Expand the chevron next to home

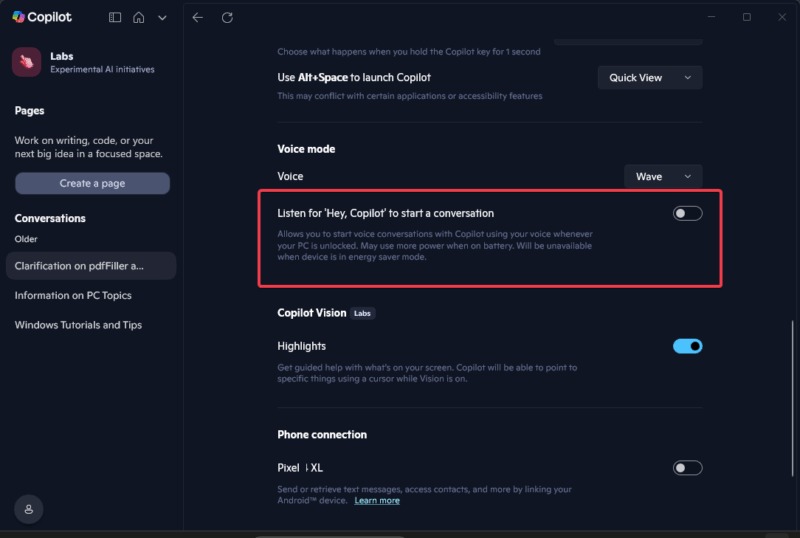point(162,17)
